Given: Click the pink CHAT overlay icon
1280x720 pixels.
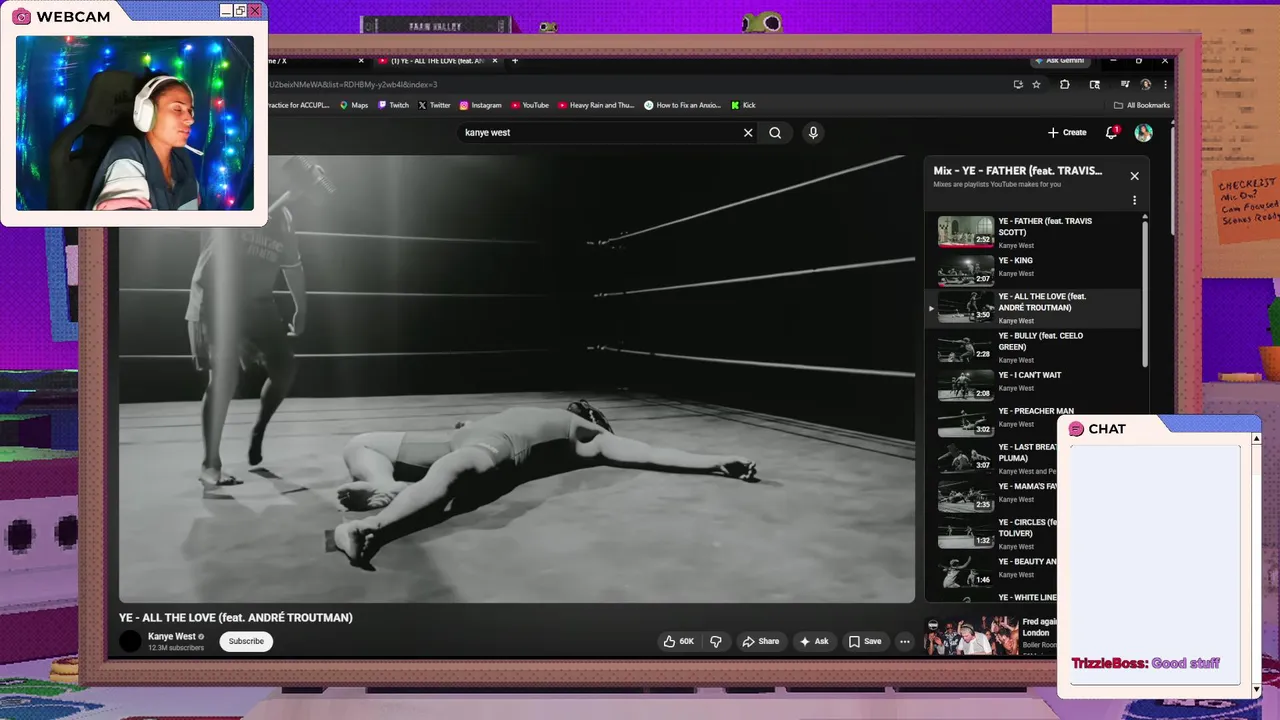Looking at the screenshot, I should [1076, 429].
